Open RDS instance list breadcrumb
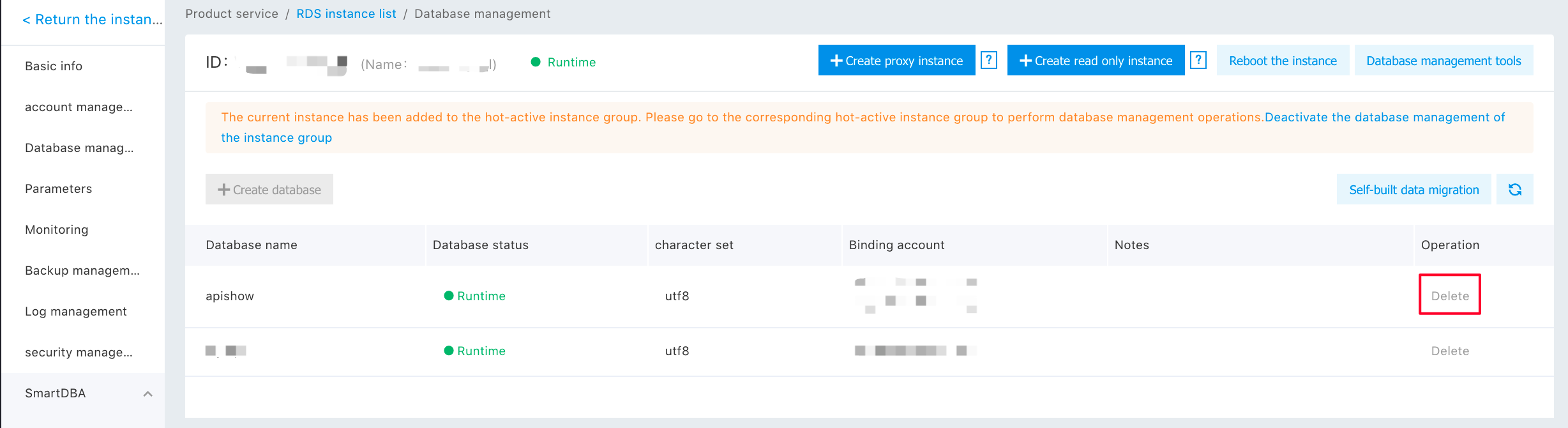This screenshot has height=428, width=1568. [346, 14]
